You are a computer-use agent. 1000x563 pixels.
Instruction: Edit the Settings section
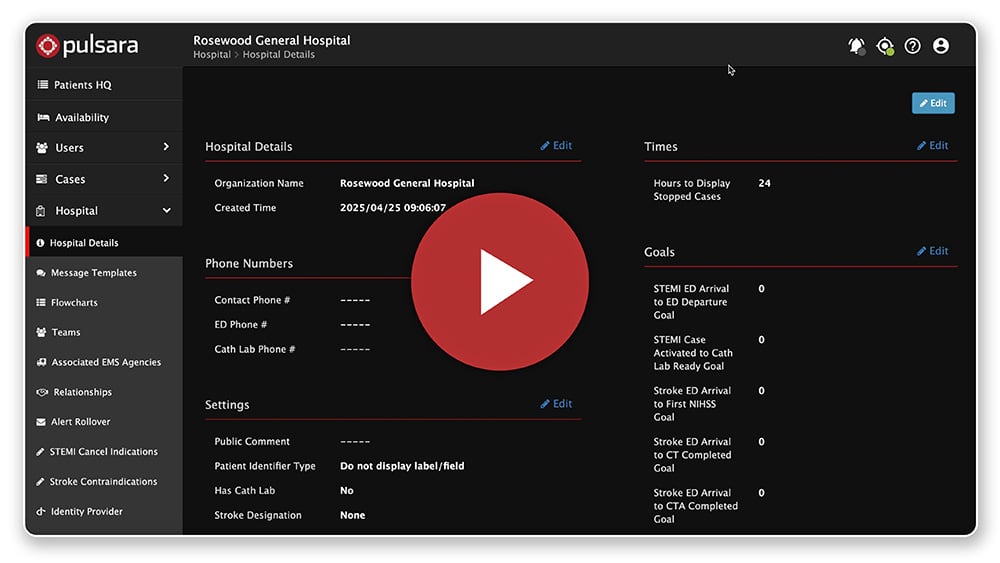[556, 404]
